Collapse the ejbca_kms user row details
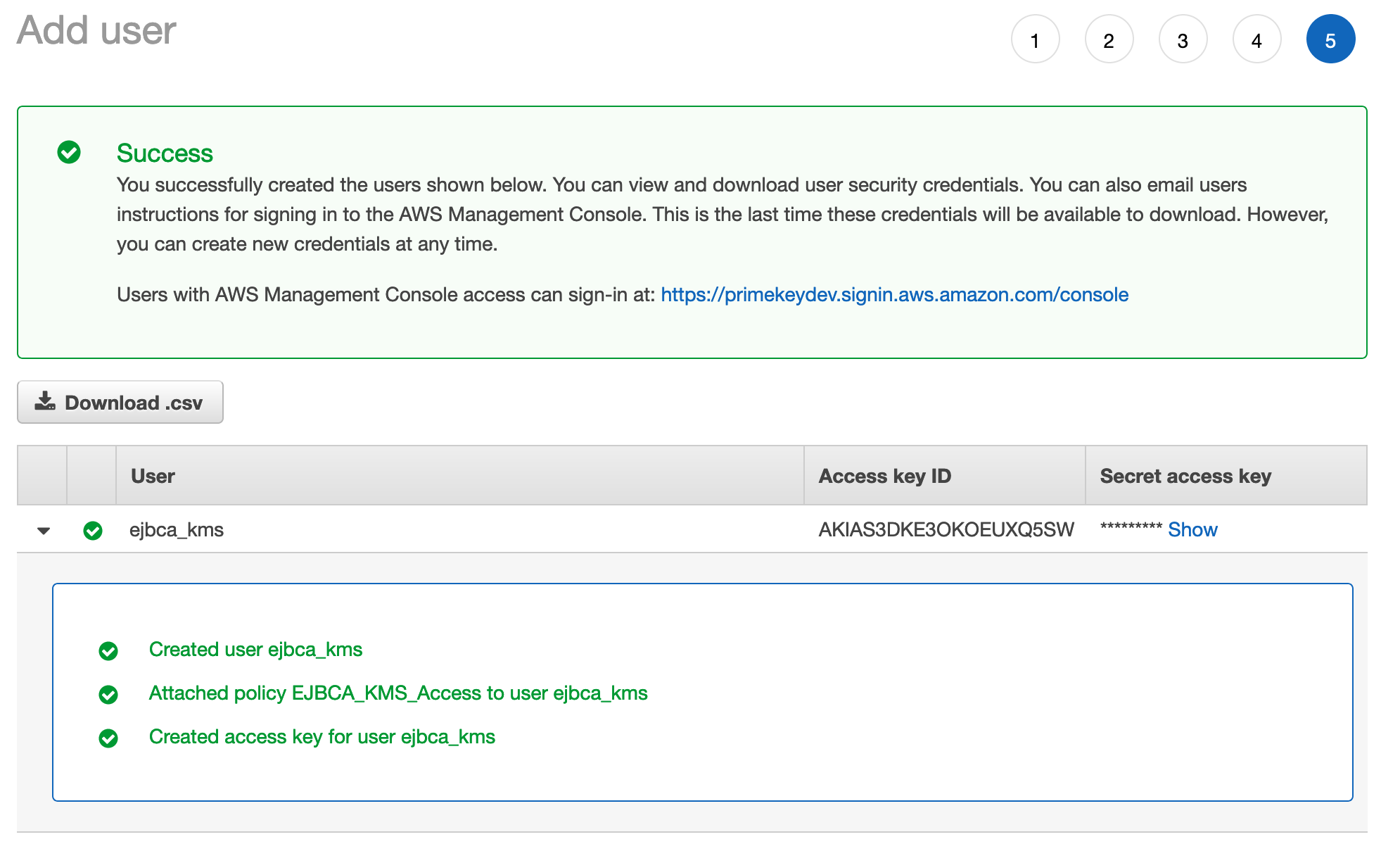The image size is (1400, 863). pos(44,531)
